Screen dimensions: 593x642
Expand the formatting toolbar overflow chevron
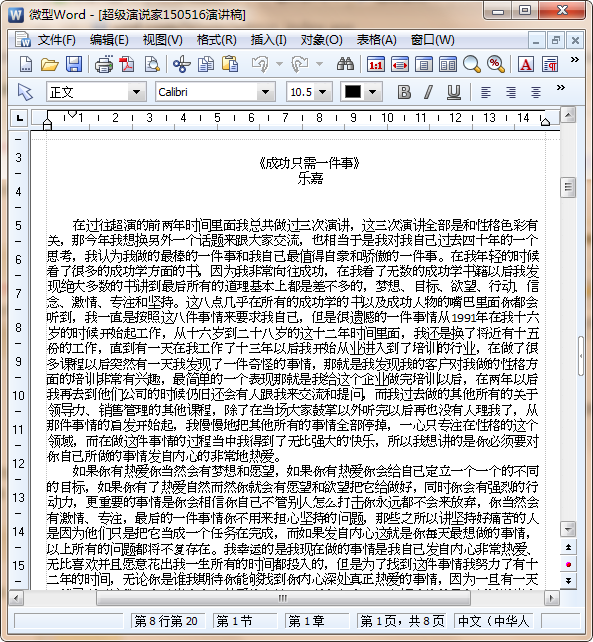(x=561, y=87)
